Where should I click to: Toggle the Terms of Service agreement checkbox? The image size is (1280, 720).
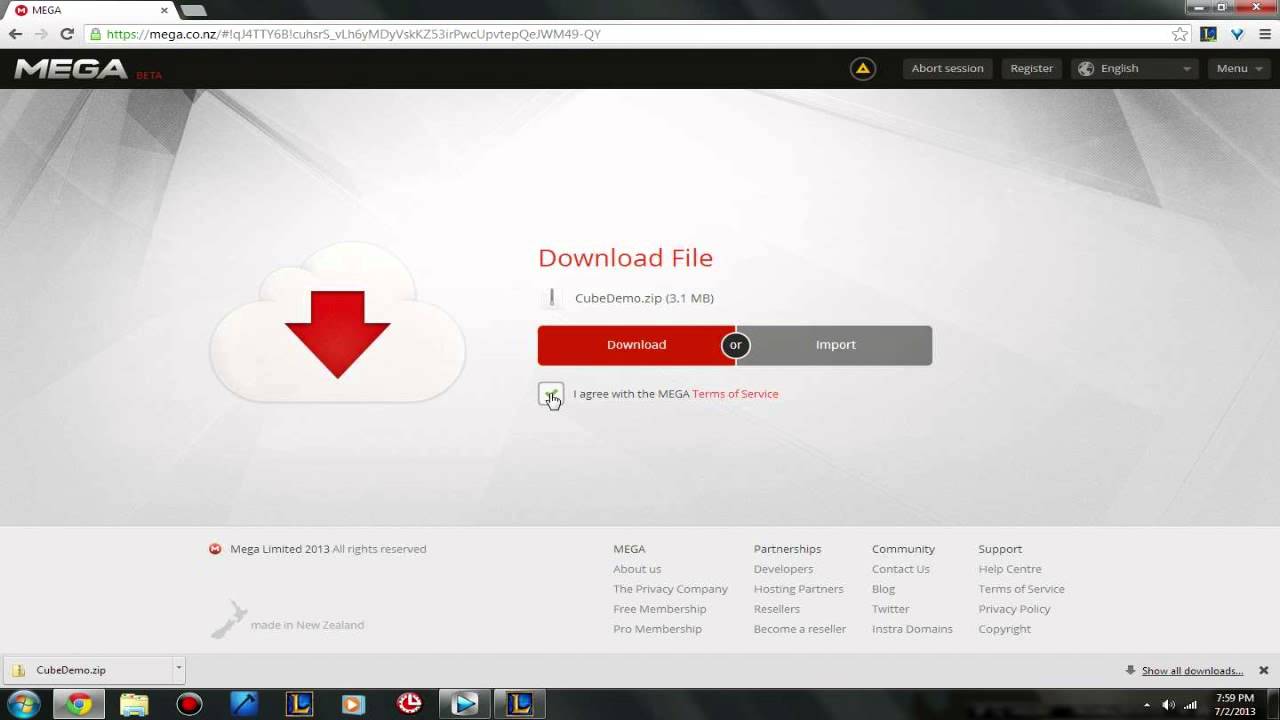(550, 394)
